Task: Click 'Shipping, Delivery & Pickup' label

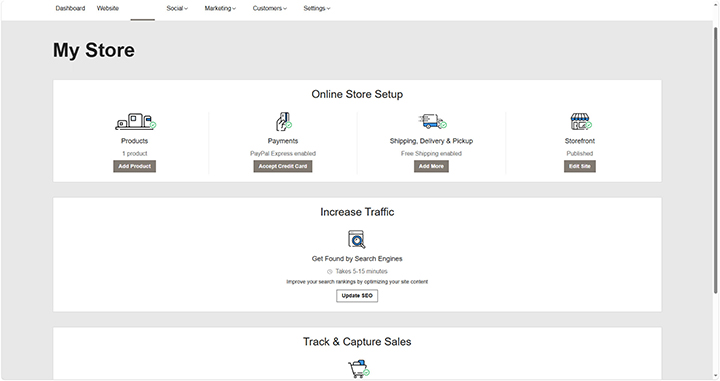Action: pos(431,141)
